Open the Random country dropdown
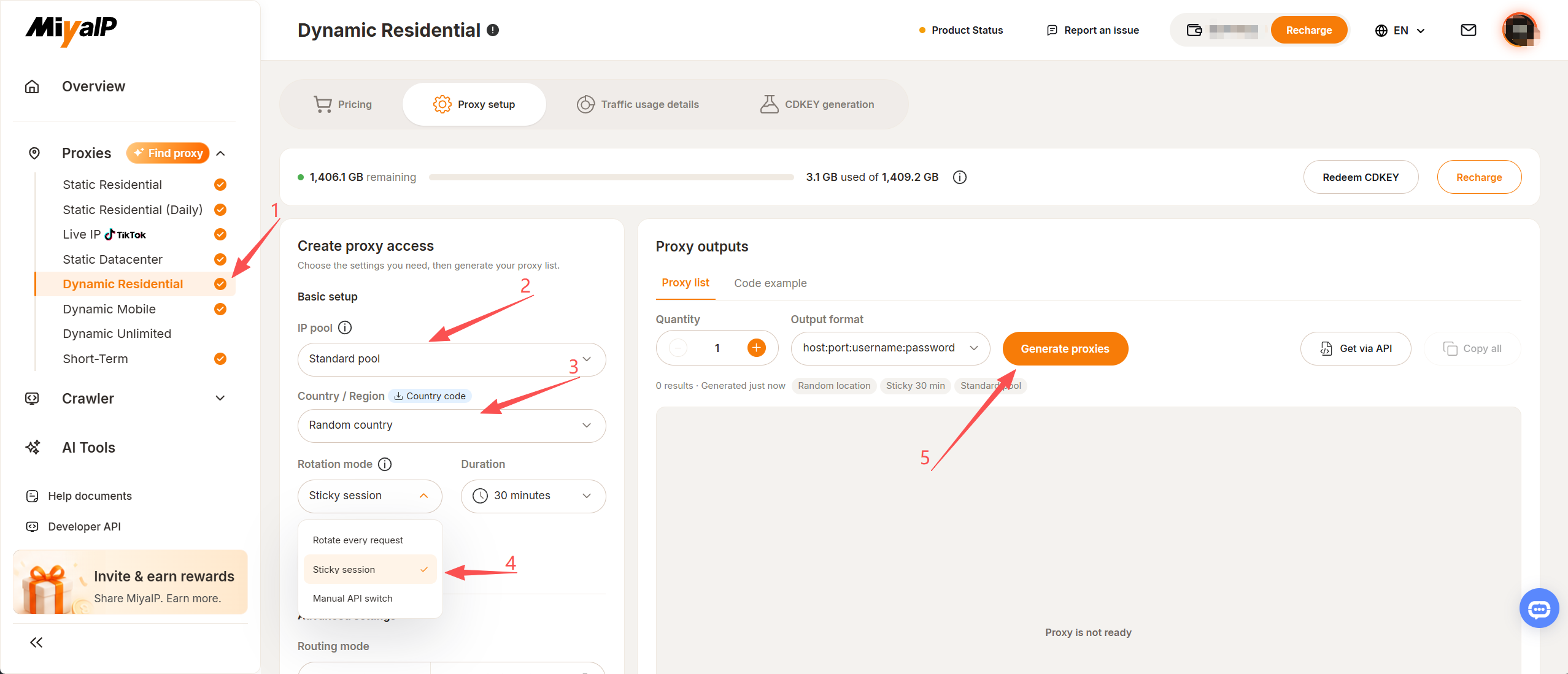This screenshot has height=674, width=1568. 452,426
